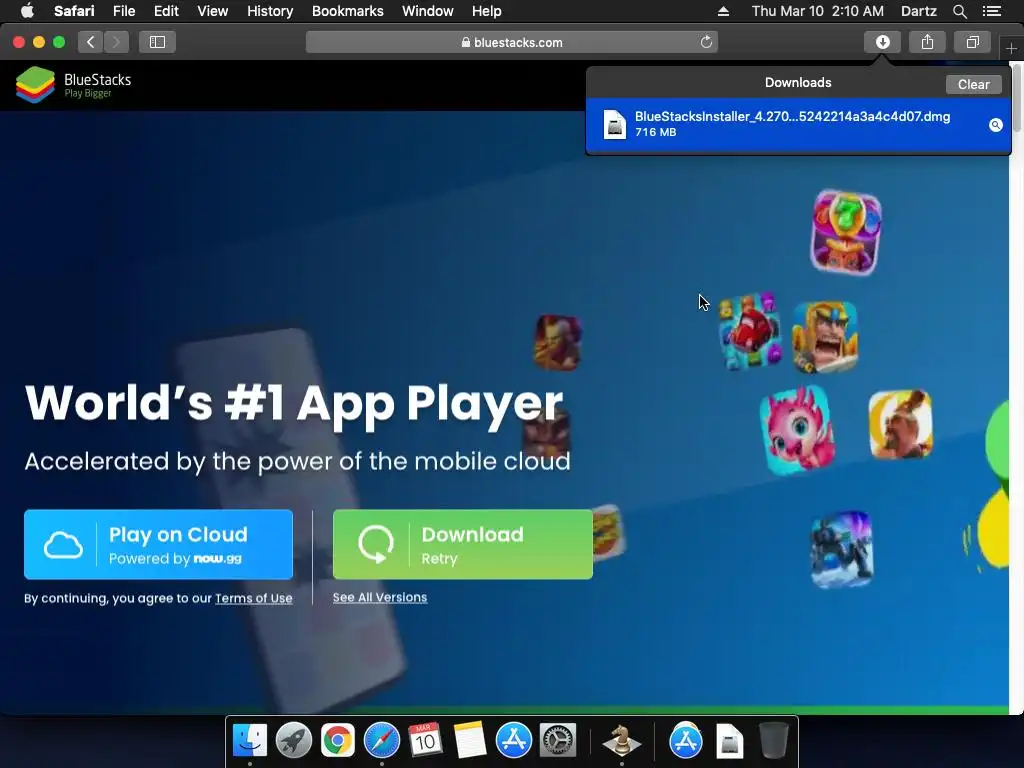Open the Edit menu
Screen dimensions: 1024x768
(x=166, y=10)
